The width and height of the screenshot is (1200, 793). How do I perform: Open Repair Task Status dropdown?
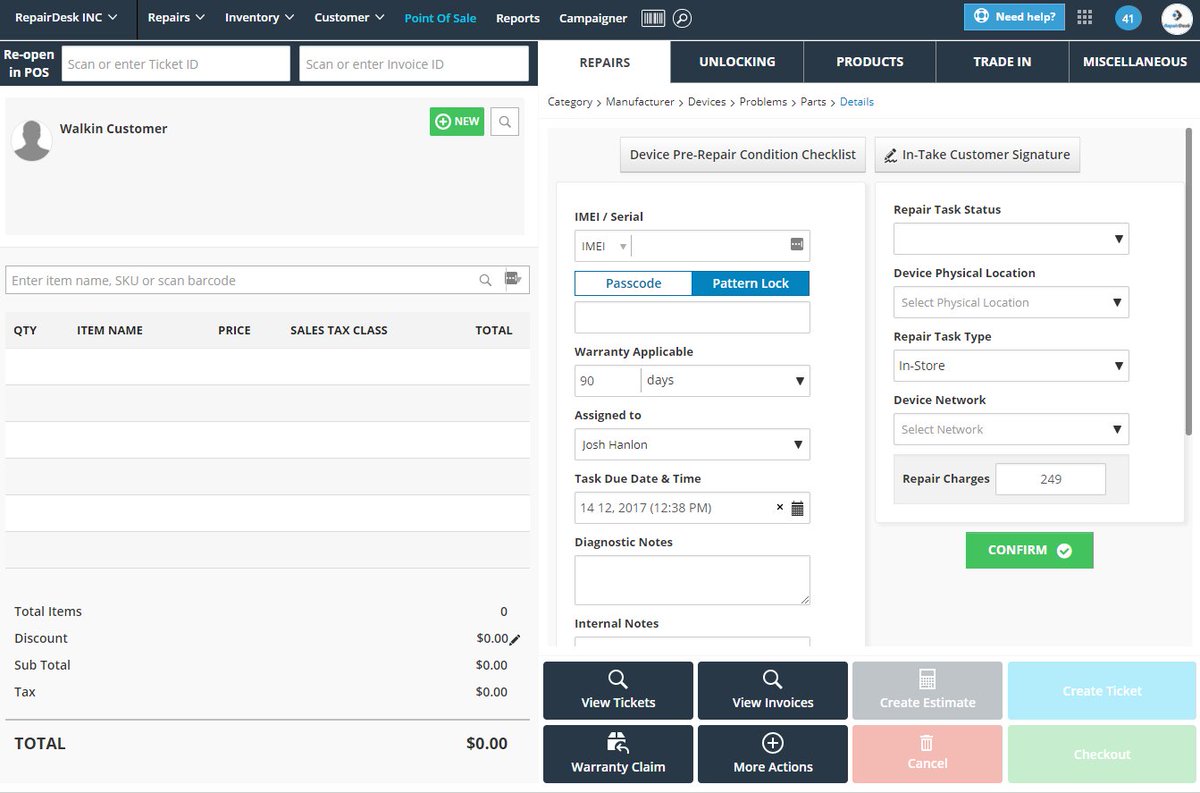[1011, 239]
